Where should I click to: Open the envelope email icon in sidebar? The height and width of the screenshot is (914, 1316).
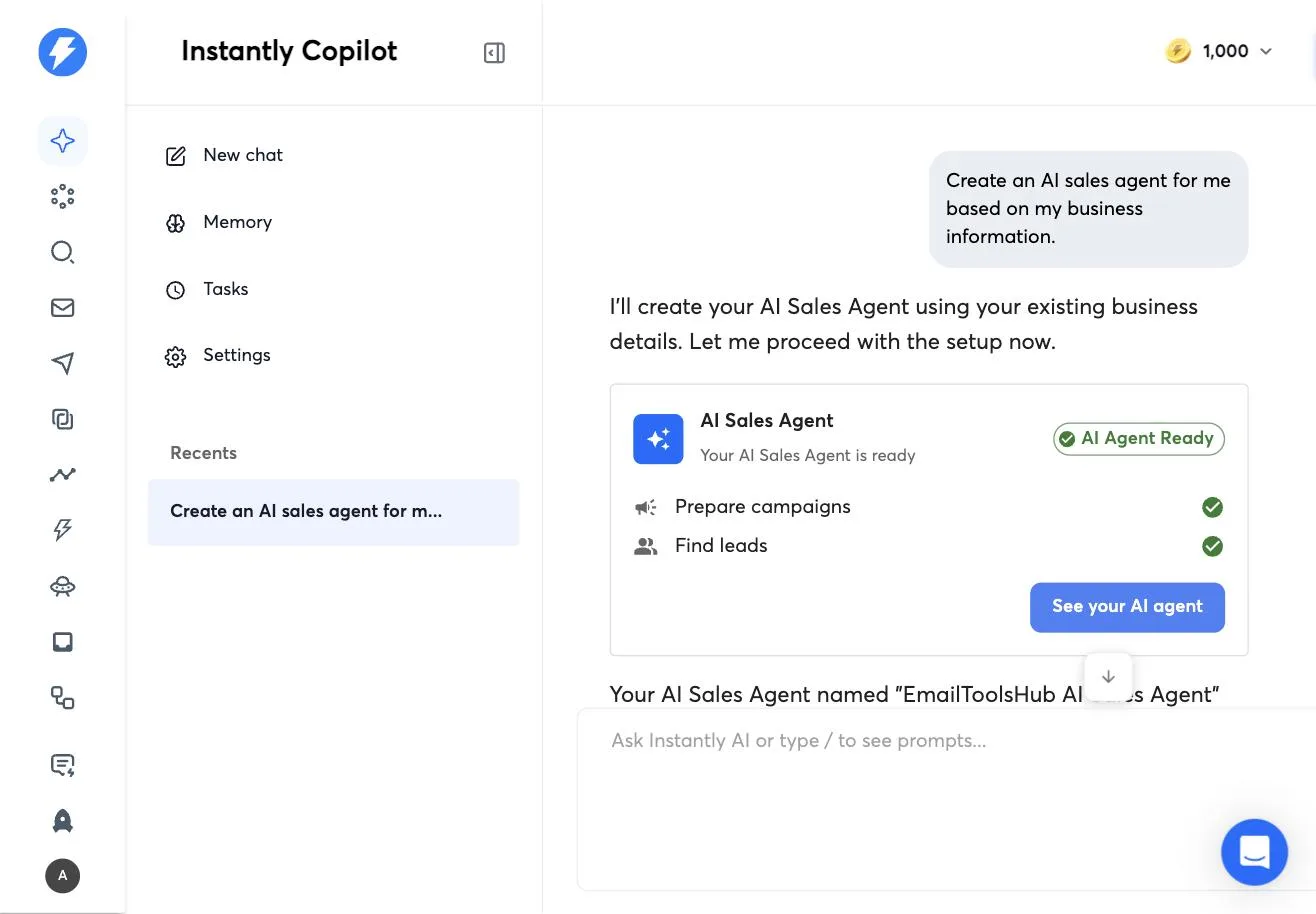point(62,308)
